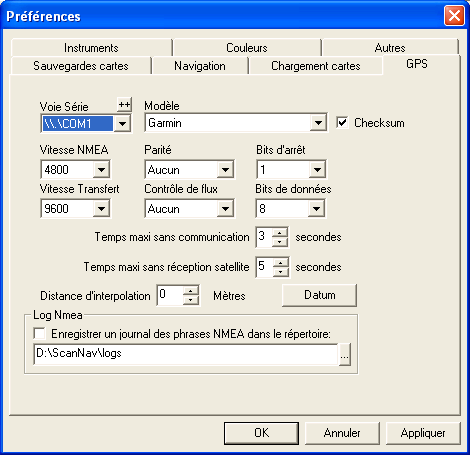The width and height of the screenshot is (470, 455).
Task: Increase Distance d'interpolation spinner value
Action: click(x=191, y=291)
